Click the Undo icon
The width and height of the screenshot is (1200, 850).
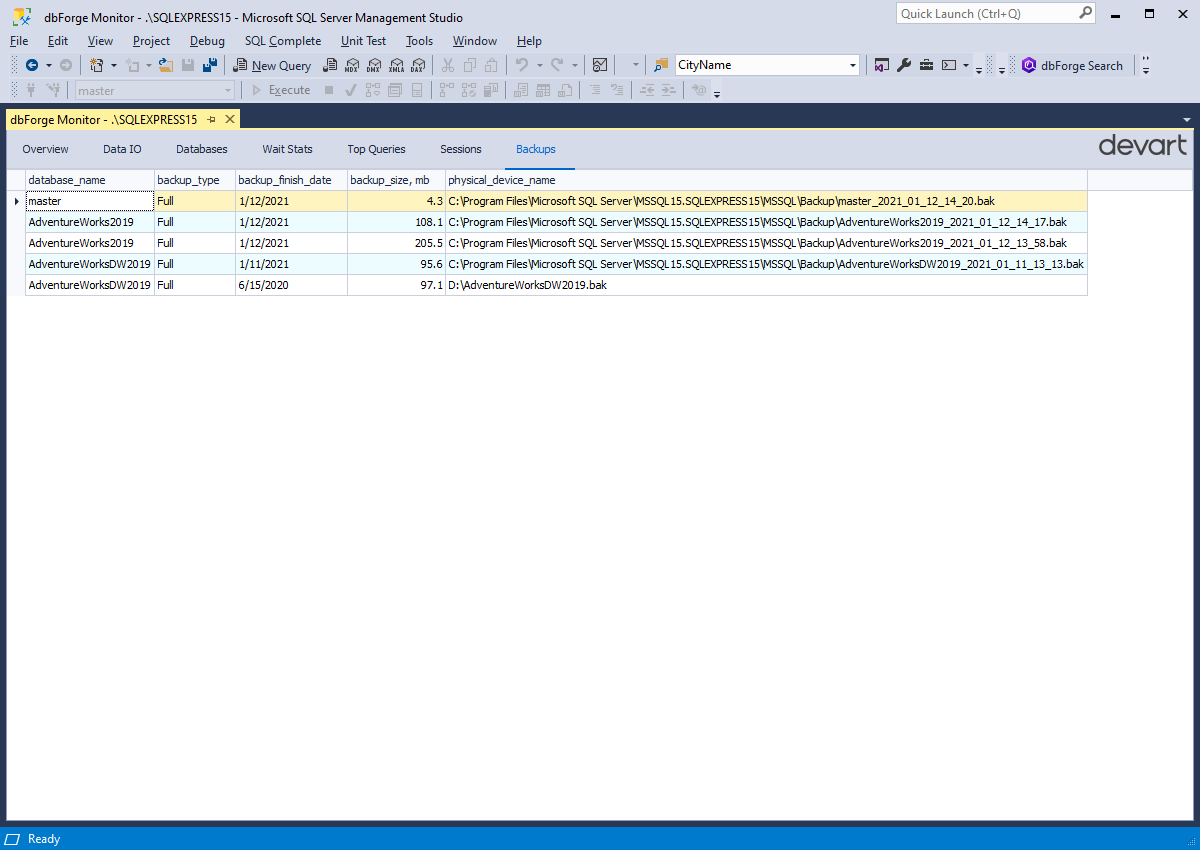[521, 64]
